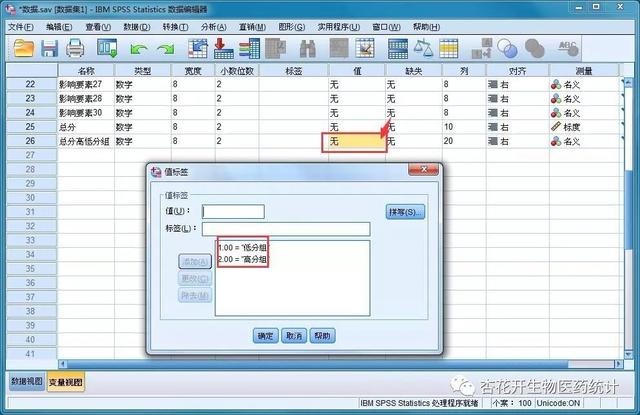Click the binoculars Find icon
This screenshot has height=415, width=640.
click(308, 49)
